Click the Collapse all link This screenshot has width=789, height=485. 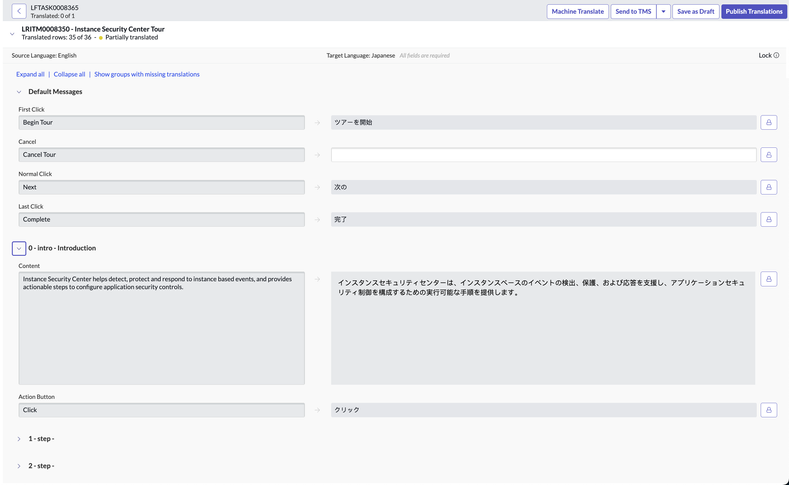coord(69,74)
